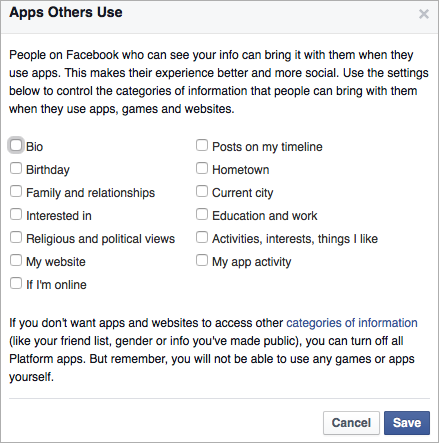Check Activities, interests, things I like
Image resolution: width=439 pixels, height=443 pixels.
pyautogui.click(x=202, y=237)
